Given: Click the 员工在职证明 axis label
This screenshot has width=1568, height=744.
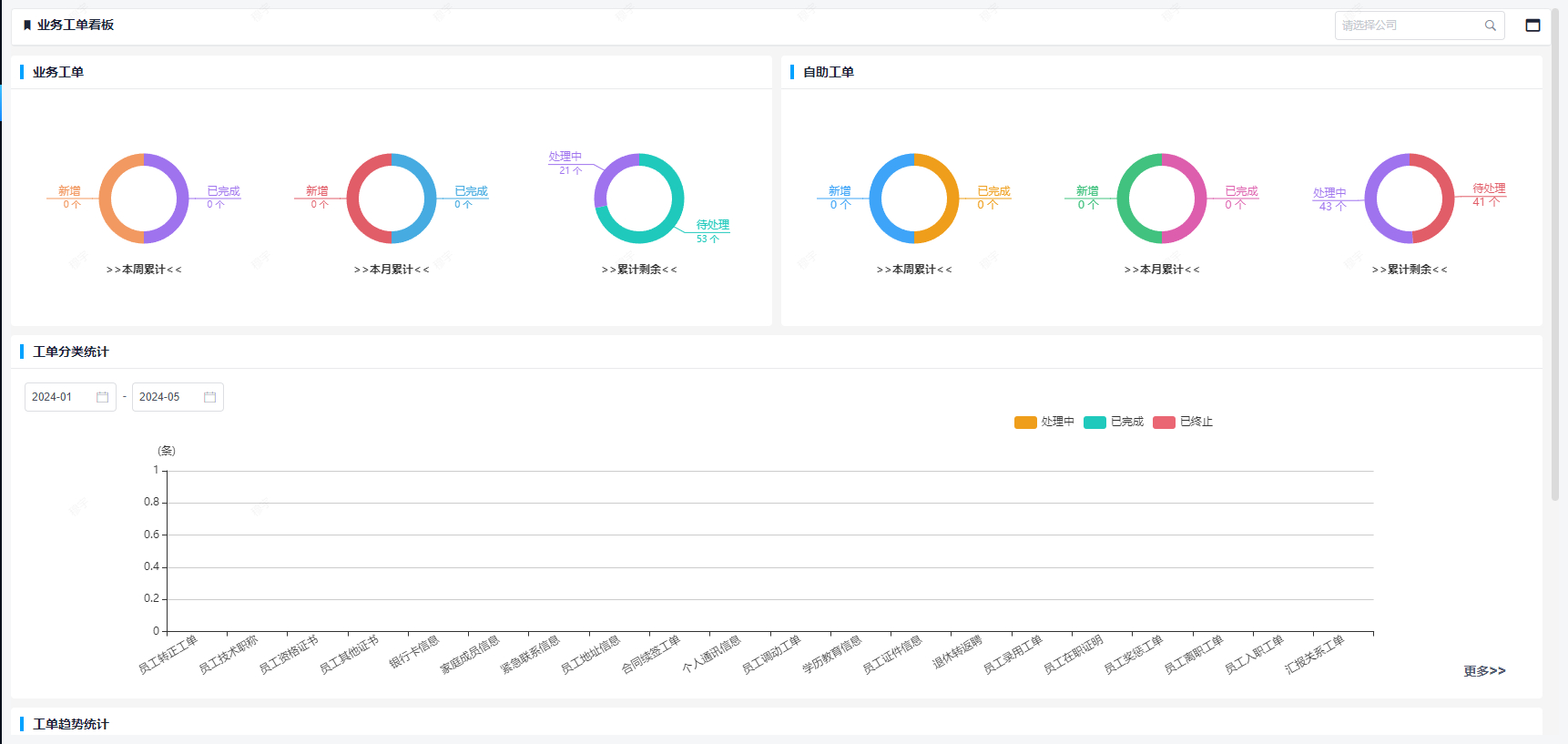Looking at the screenshot, I should (x=1074, y=655).
